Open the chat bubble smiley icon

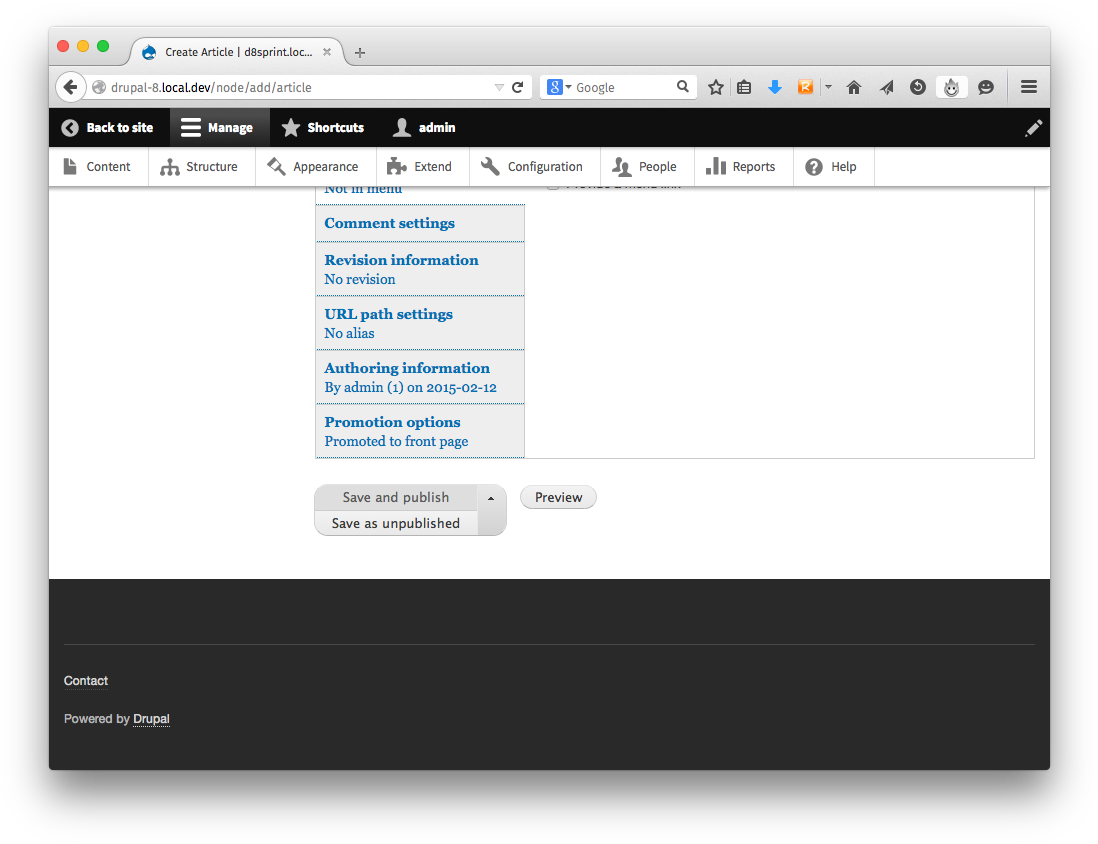click(986, 88)
